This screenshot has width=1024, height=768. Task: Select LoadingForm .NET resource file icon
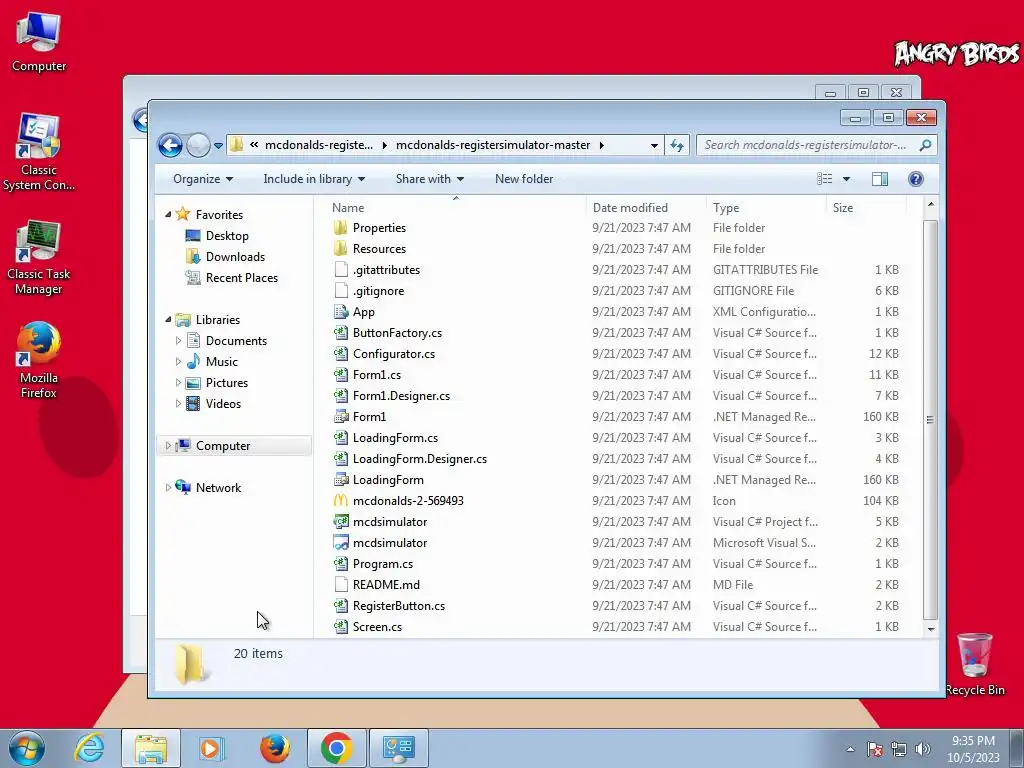341,479
